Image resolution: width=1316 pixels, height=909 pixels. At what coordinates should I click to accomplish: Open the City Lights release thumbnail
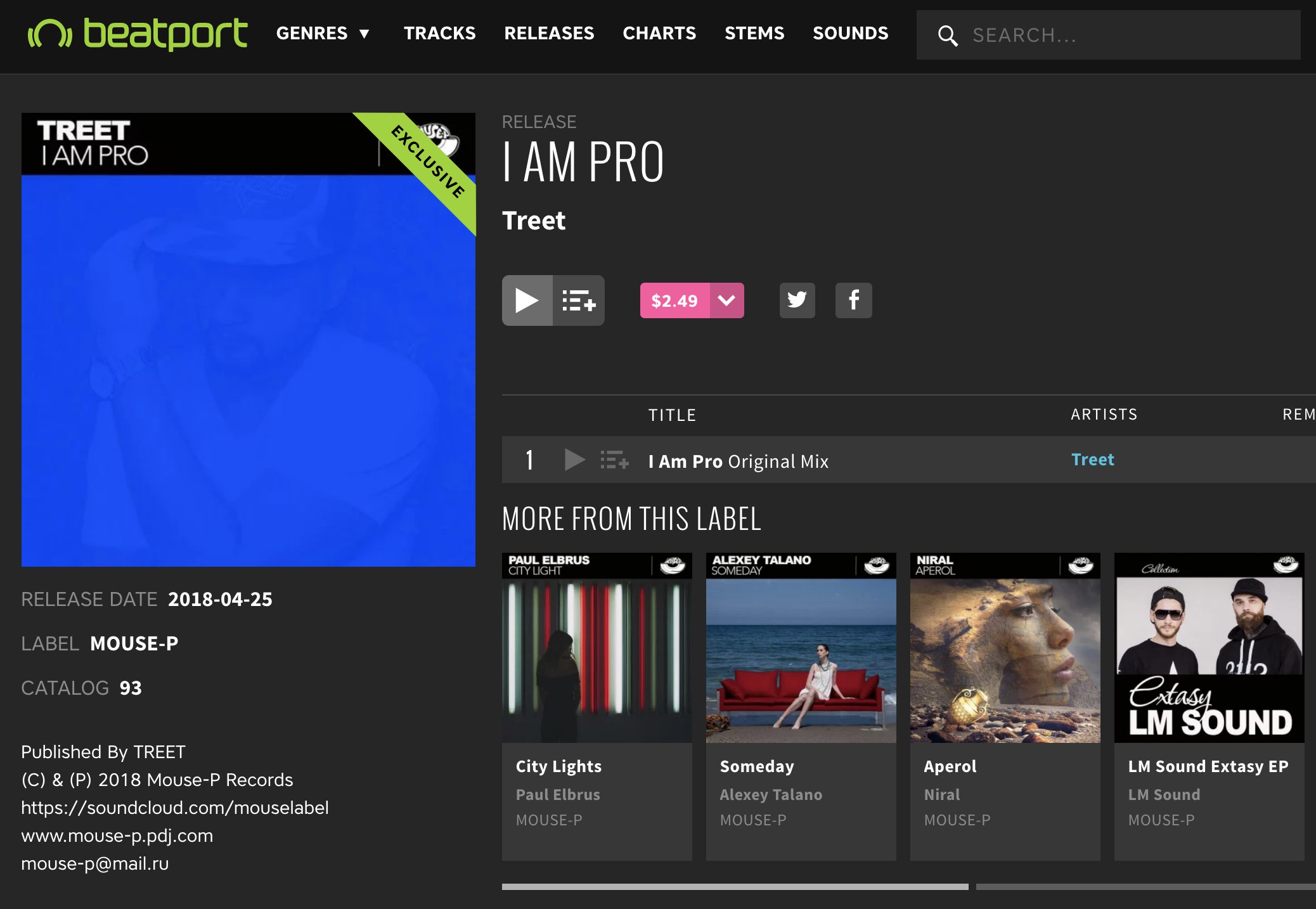tap(597, 648)
